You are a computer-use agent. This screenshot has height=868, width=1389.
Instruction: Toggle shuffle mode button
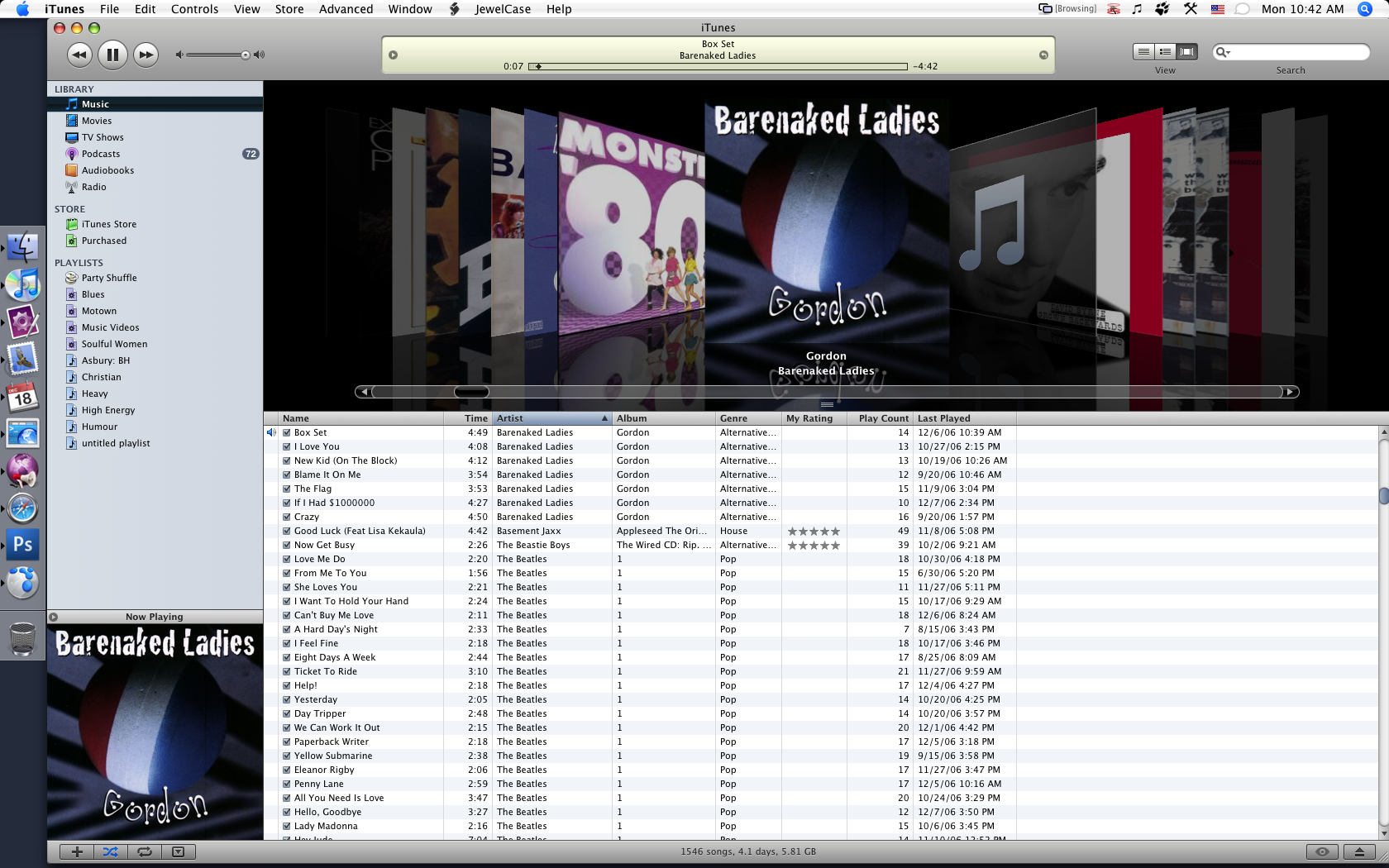111,851
